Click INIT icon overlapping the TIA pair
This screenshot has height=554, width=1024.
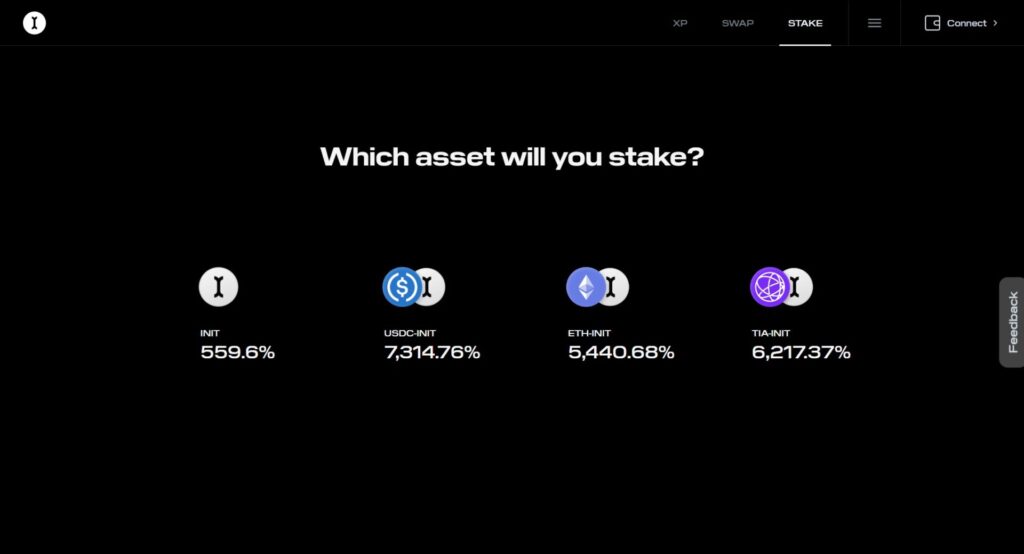coord(801,287)
